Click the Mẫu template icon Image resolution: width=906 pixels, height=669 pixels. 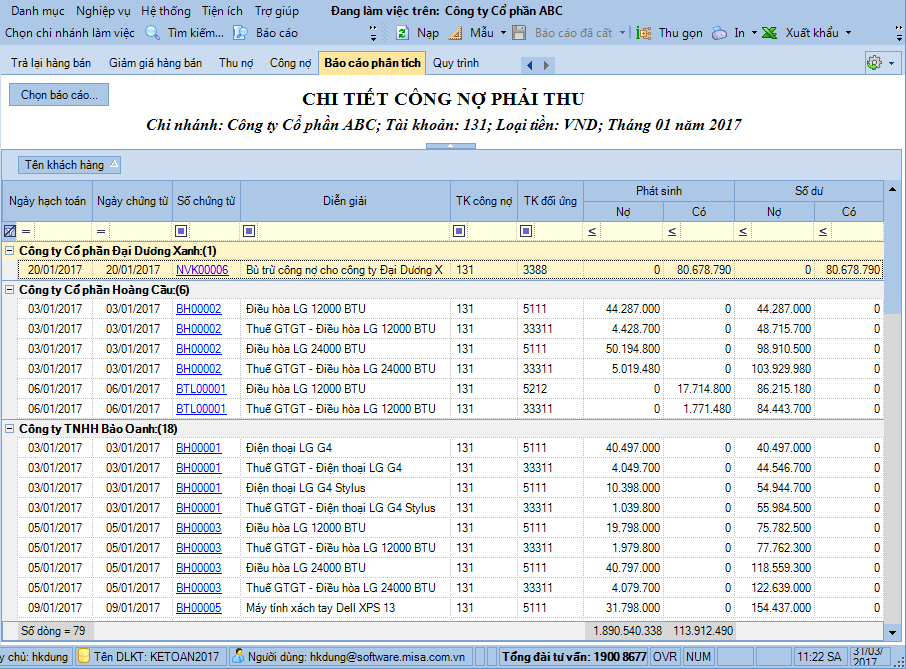455,33
